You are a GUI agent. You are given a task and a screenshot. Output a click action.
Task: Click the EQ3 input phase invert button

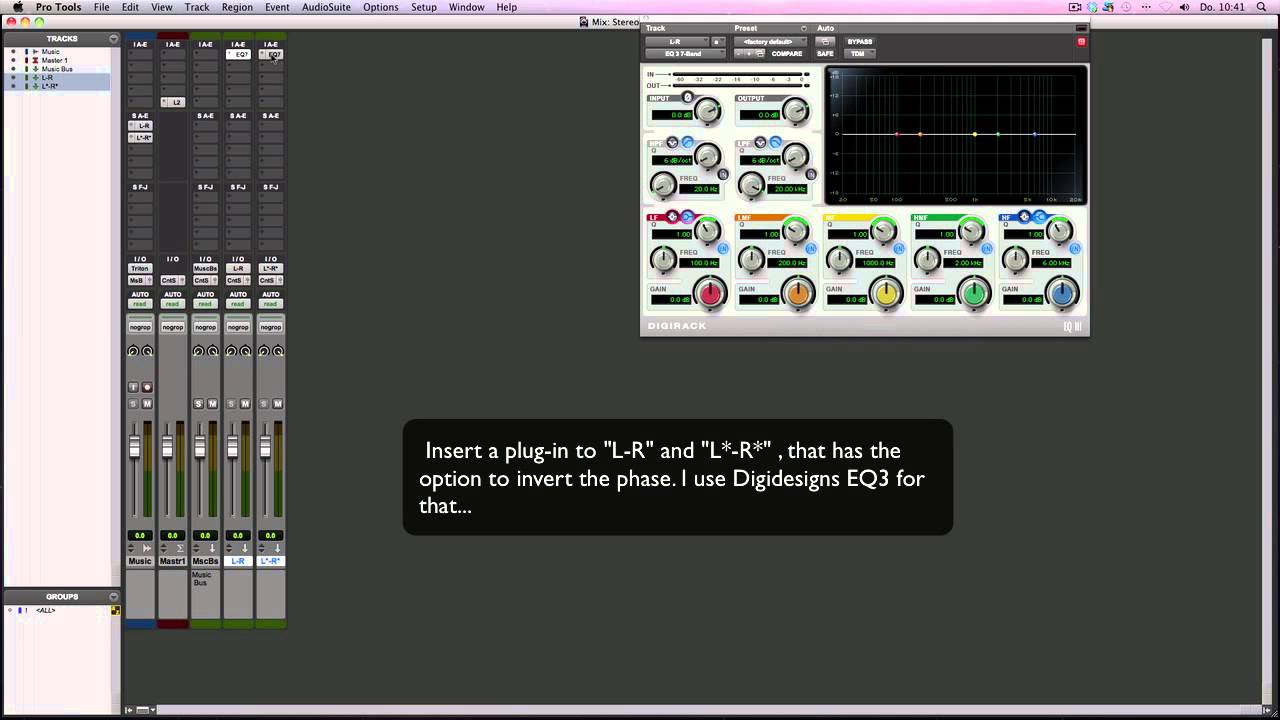[688, 97]
